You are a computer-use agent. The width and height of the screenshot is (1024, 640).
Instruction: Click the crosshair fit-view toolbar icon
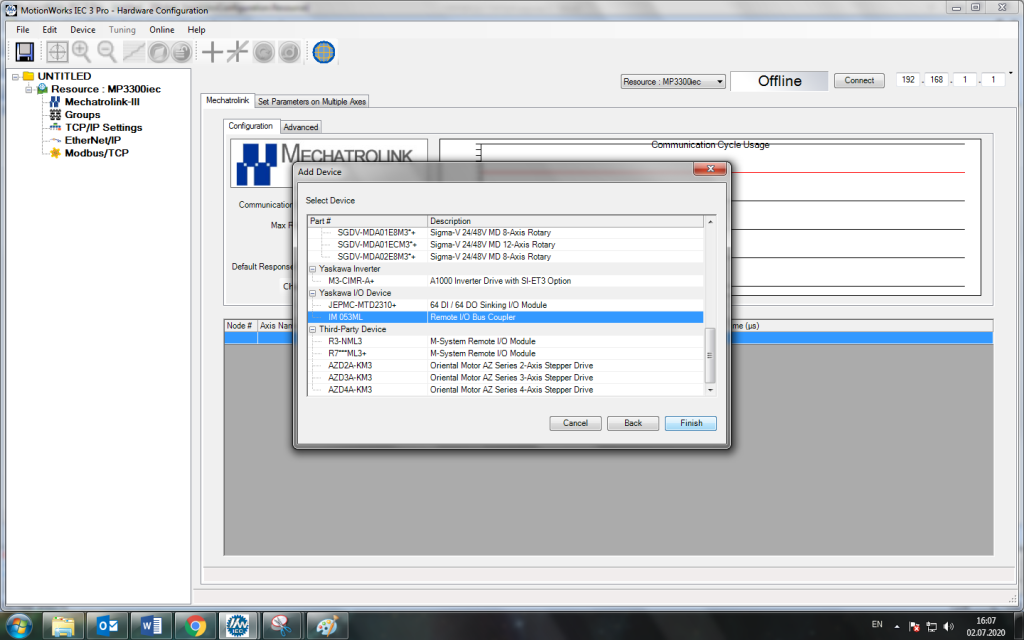pos(57,52)
